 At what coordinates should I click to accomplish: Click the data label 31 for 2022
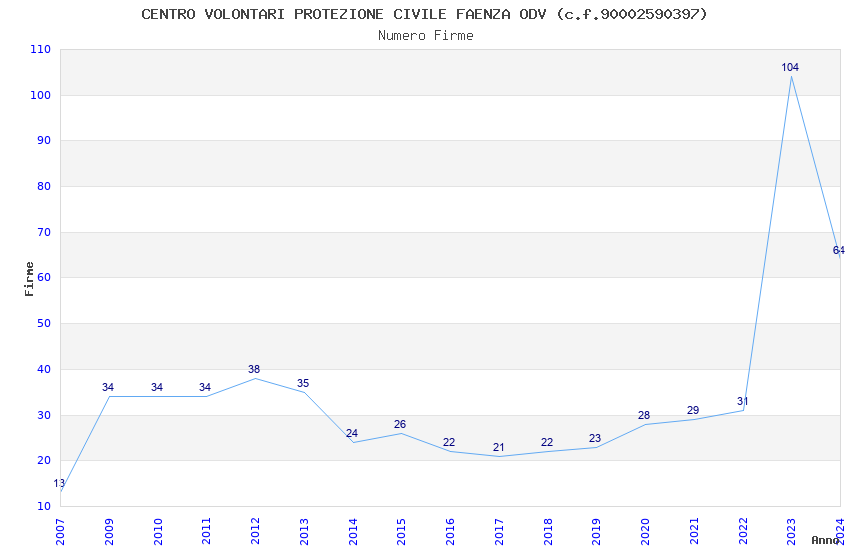pos(743,401)
